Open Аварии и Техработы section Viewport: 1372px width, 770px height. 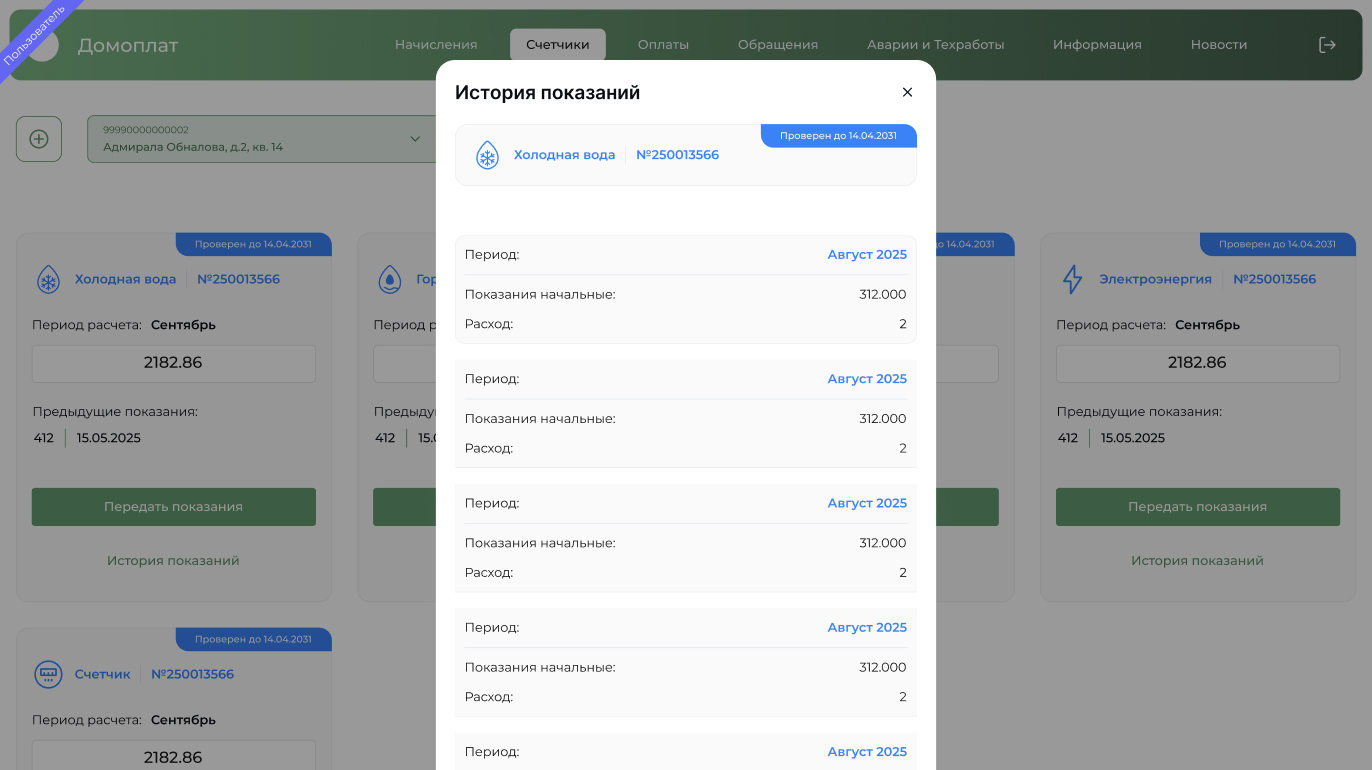click(935, 45)
